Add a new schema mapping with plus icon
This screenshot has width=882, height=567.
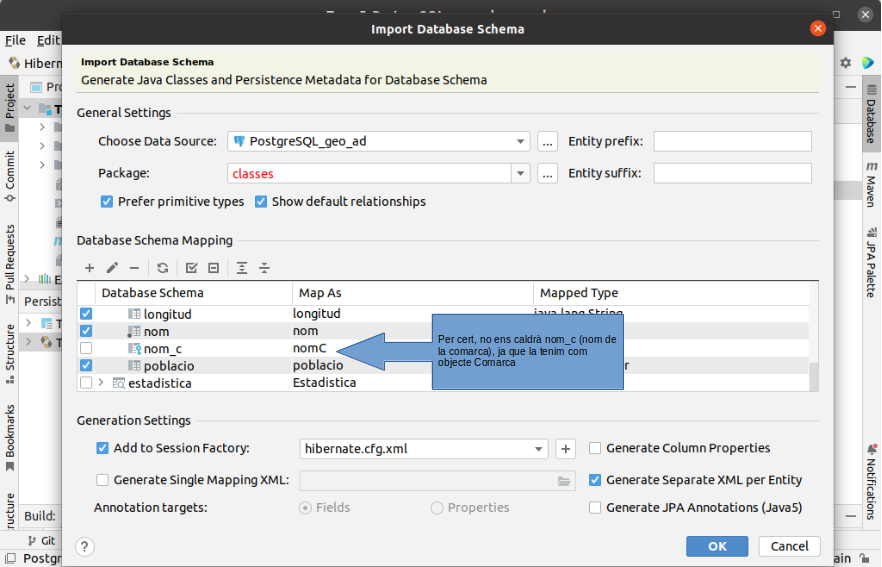tap(89, 268)
